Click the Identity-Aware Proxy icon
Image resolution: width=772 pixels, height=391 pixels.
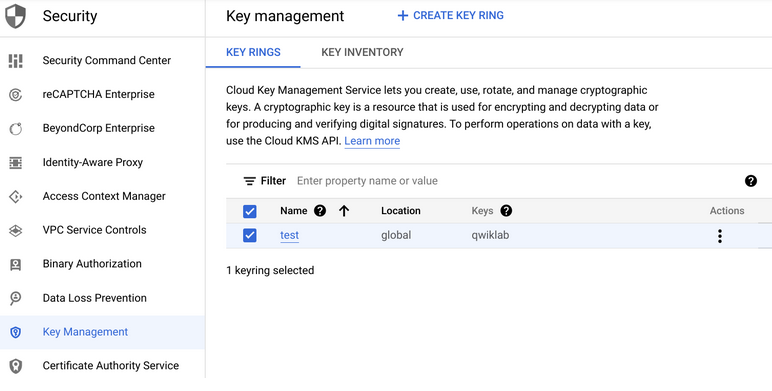pos(16,163)
